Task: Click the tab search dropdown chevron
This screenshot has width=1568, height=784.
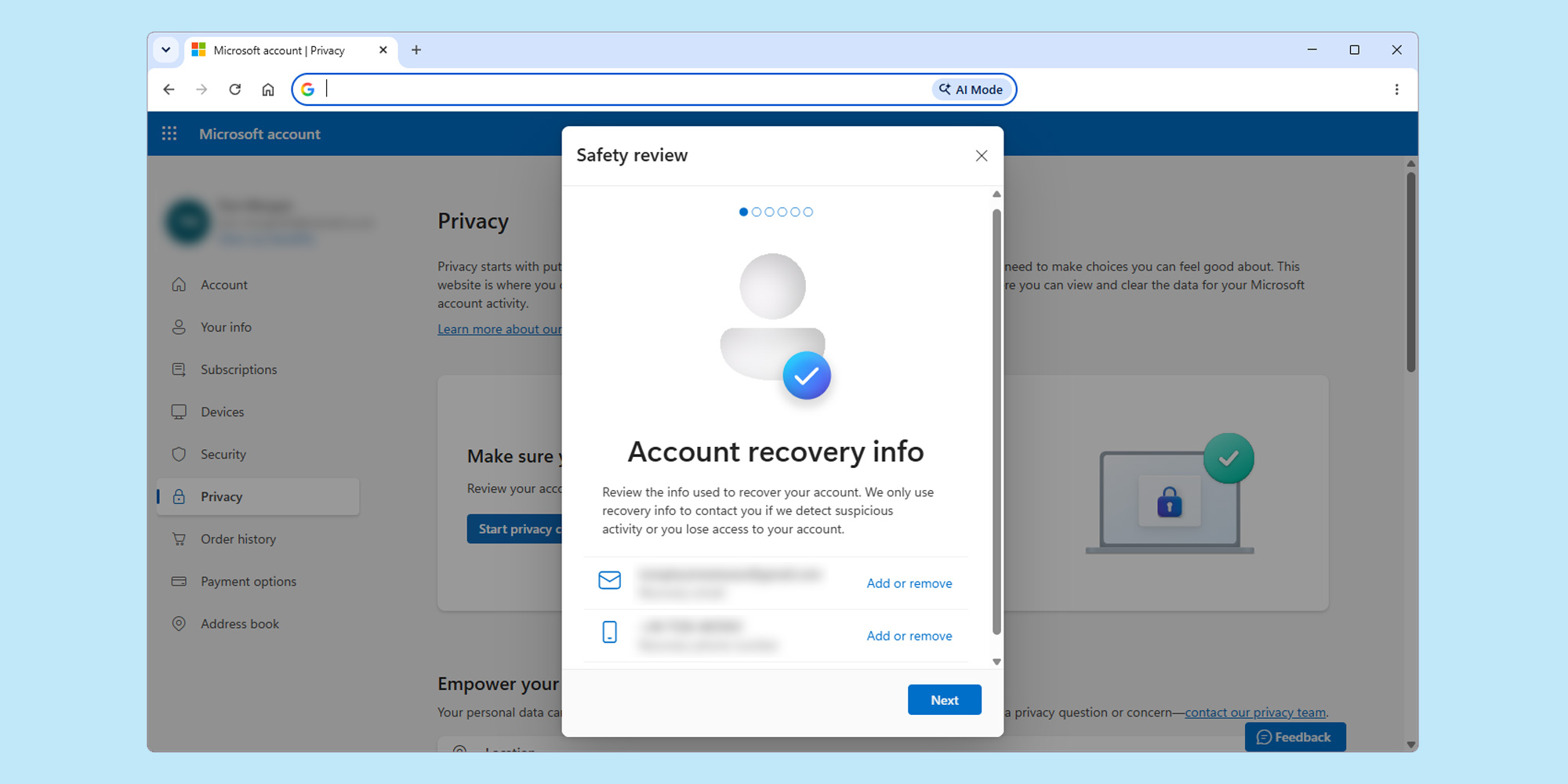Action: [165, 50]
